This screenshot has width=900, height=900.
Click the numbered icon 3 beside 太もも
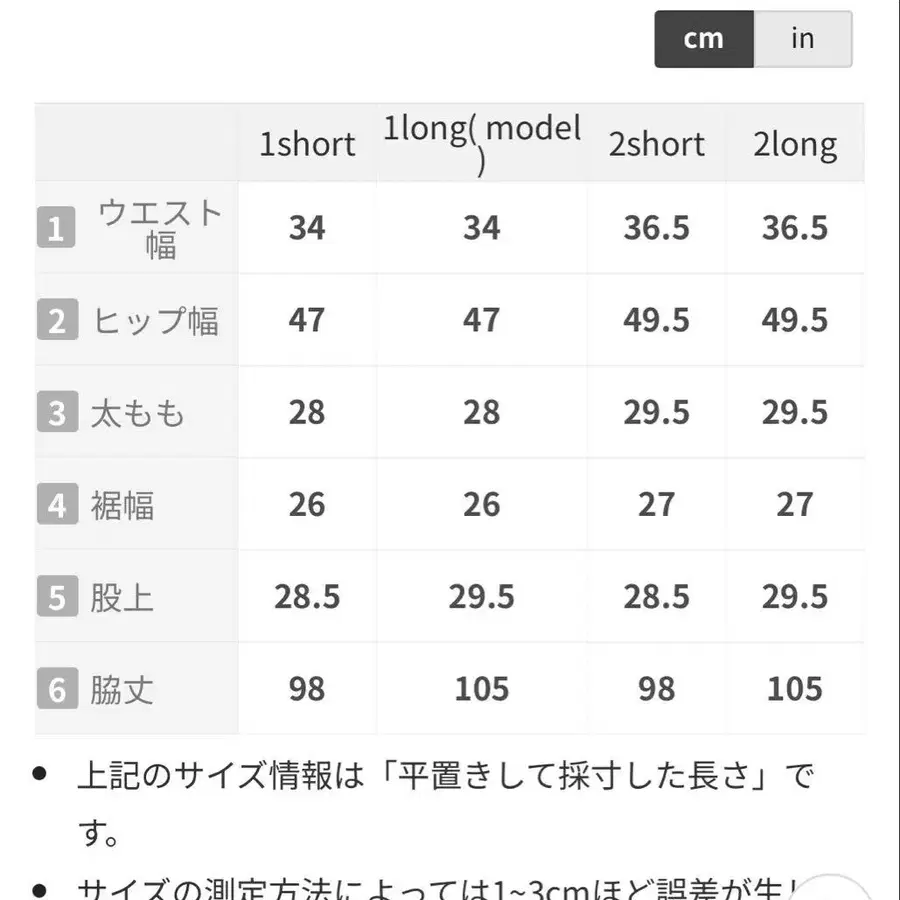56,412
